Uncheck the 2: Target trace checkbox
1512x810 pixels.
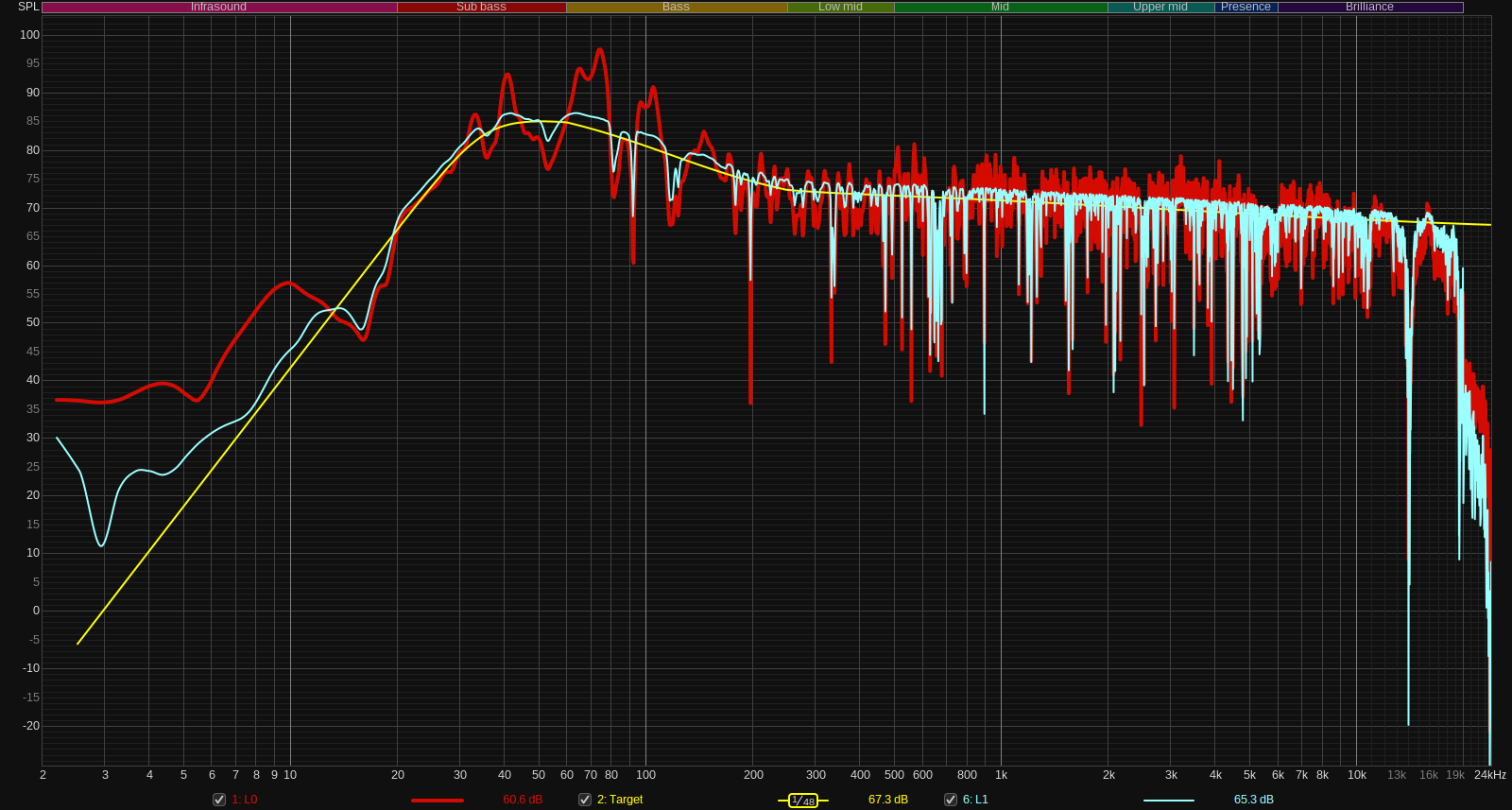pyautogui.click(x=585, y=800)
